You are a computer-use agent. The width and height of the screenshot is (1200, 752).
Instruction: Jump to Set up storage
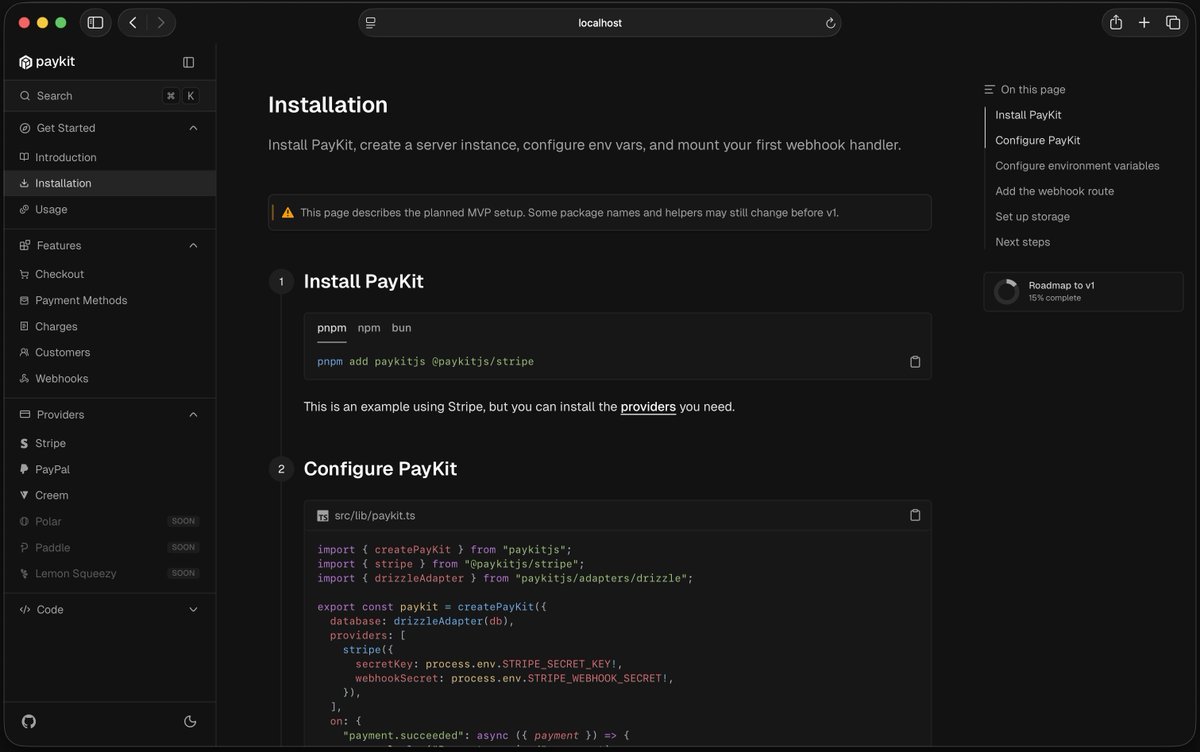(1032, 216)
